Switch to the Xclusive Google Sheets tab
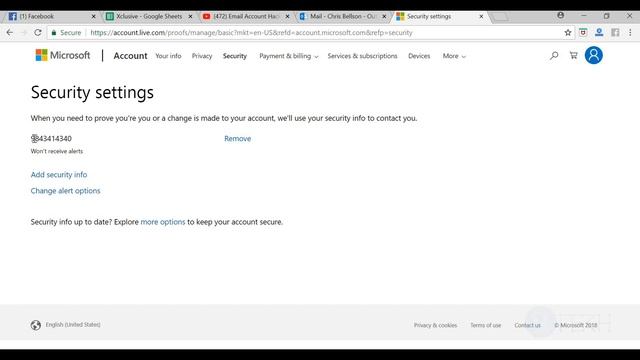The height and width of the screenshot is (360, 640). [149, 16]
